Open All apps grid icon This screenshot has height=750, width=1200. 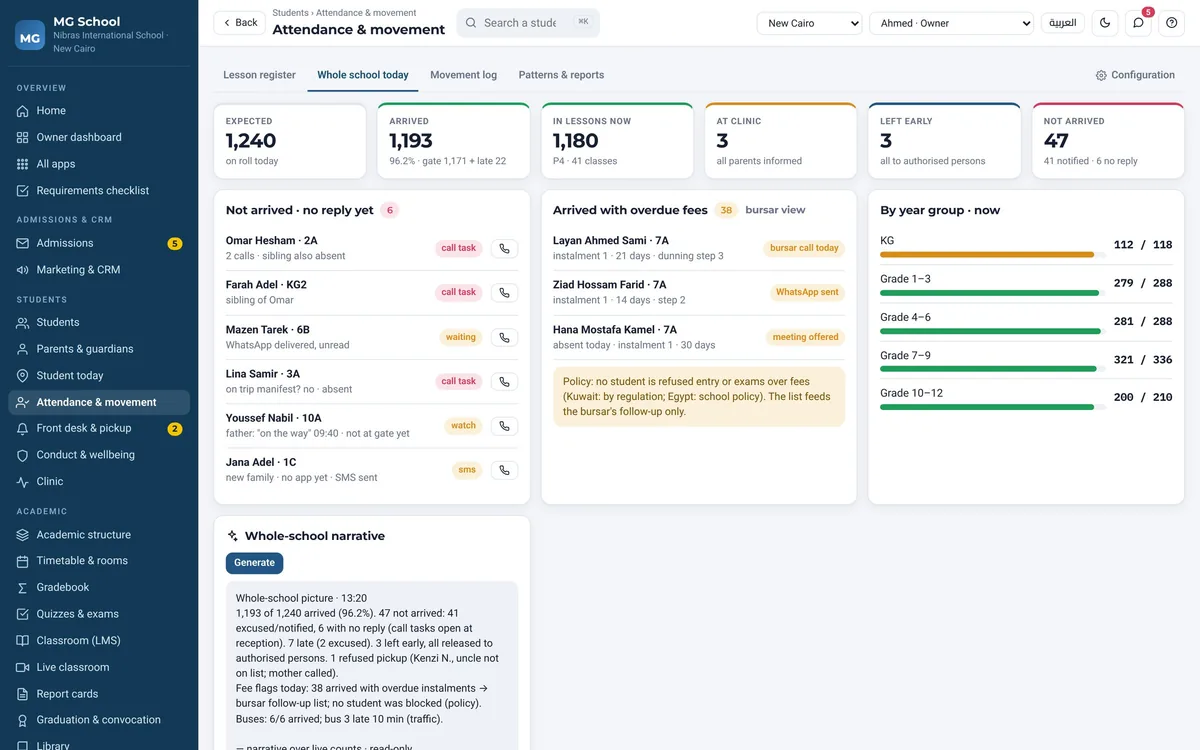pyautogui.click(x=23, y=164)
